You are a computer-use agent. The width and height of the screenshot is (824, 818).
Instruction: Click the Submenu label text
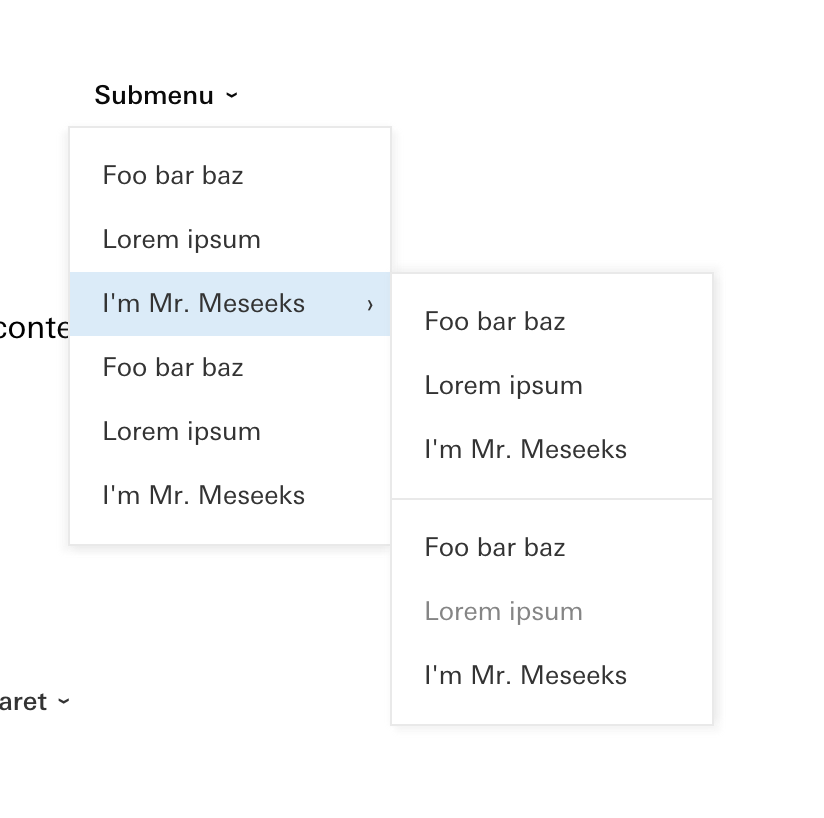click(155, 95)
